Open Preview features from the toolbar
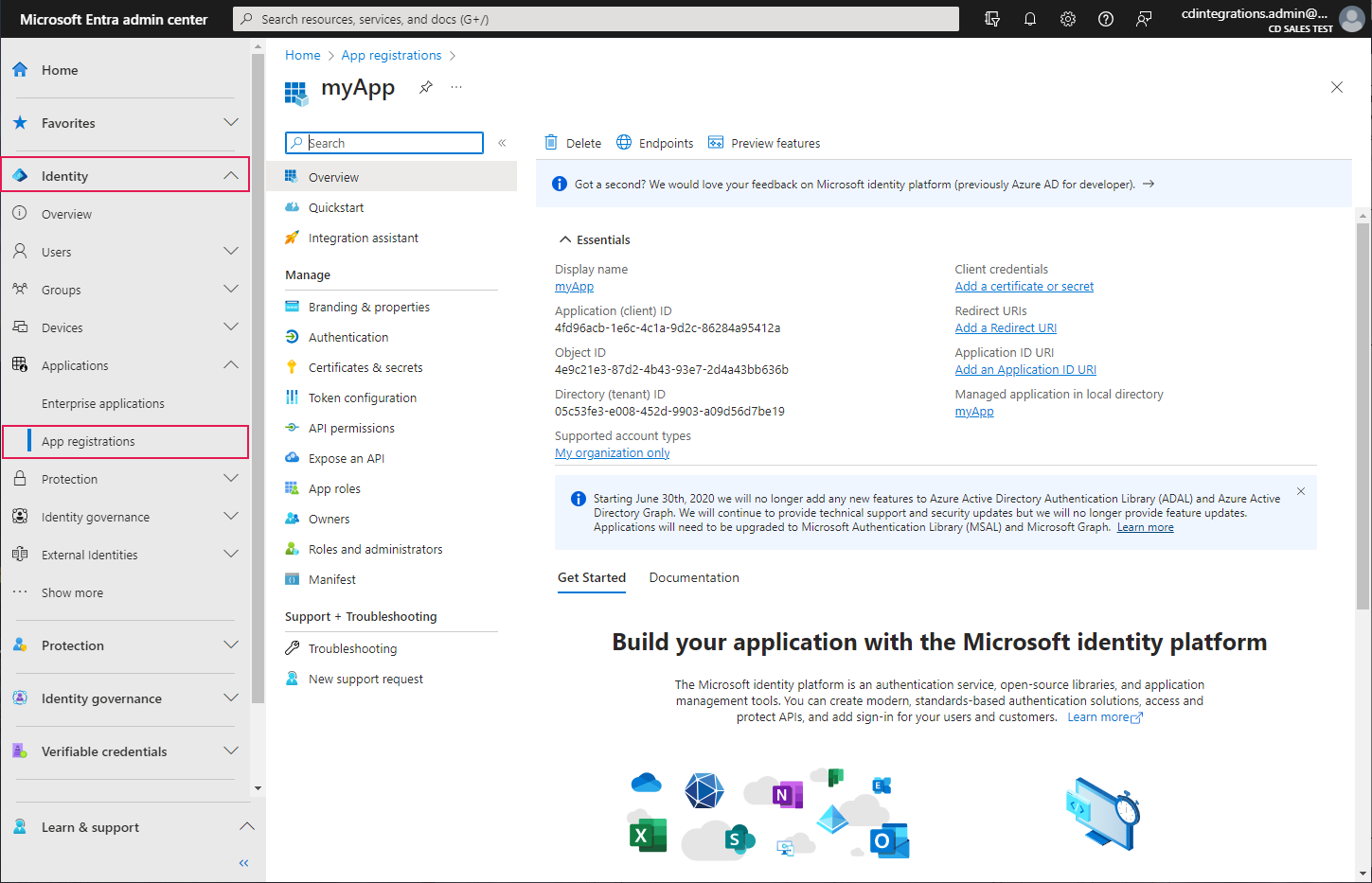1372x883 pixels. 764,143
